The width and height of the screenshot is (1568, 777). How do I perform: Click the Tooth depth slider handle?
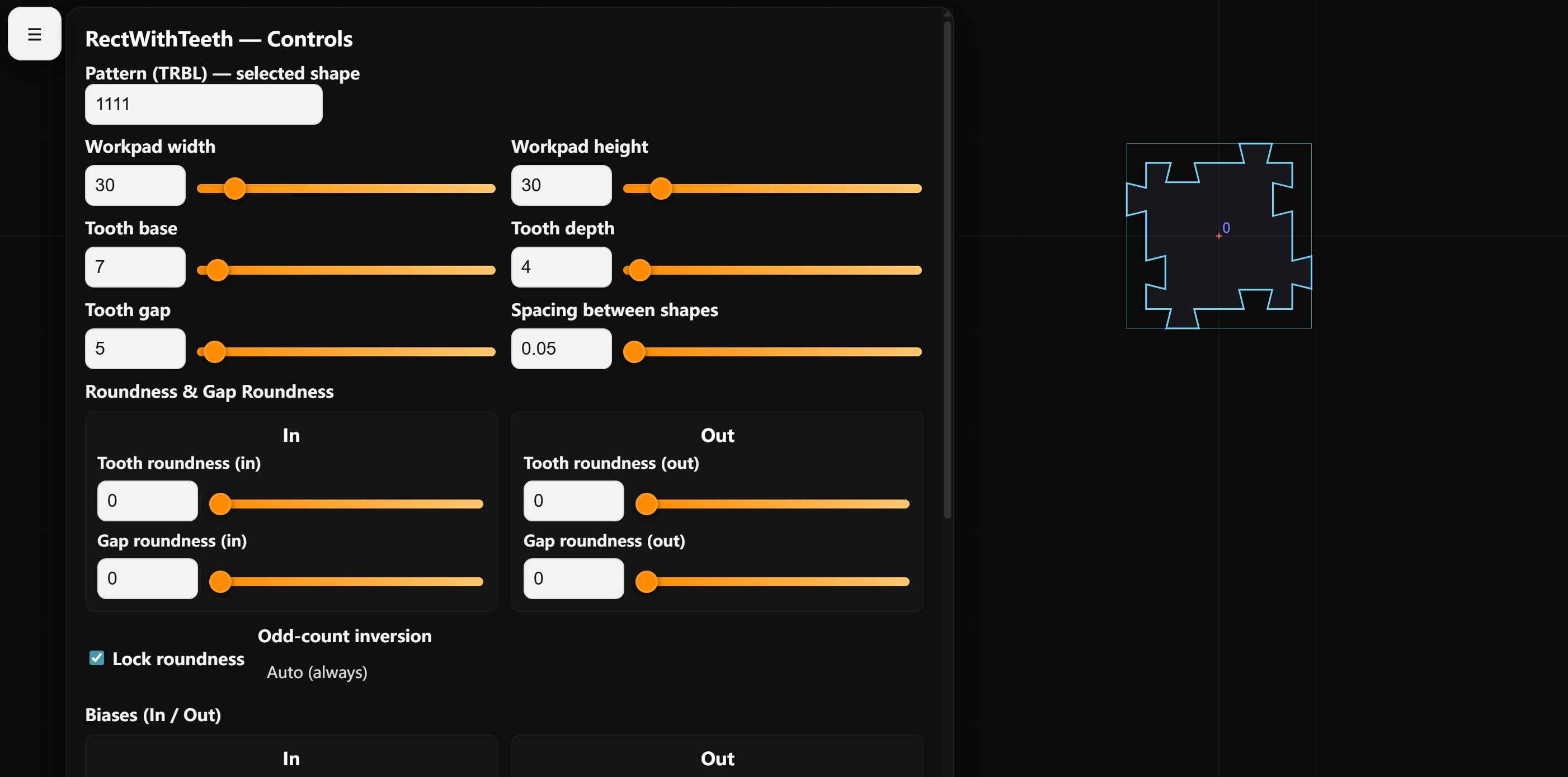[639, 270]
